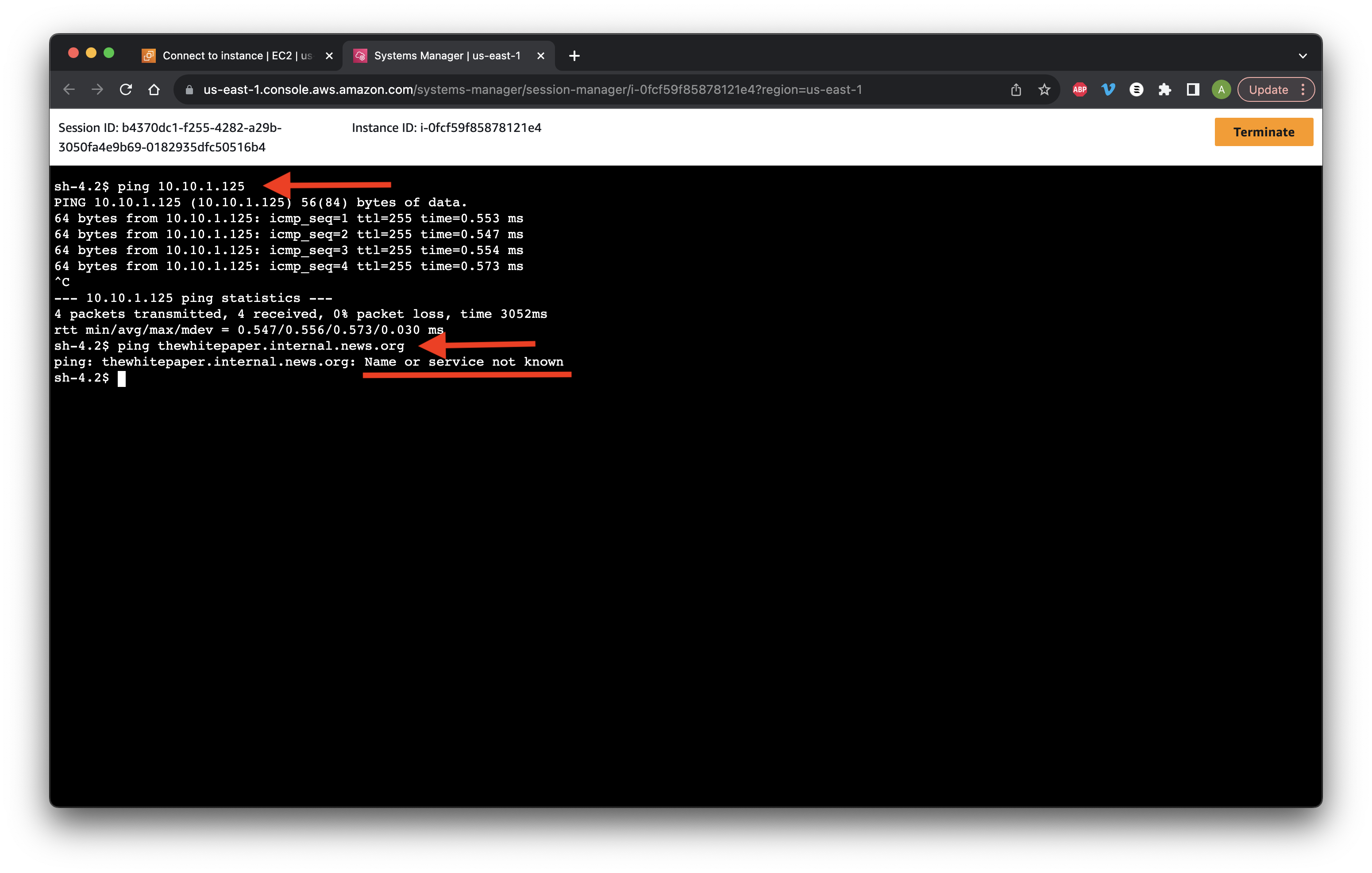Open the white round extension icon
This screenshot has height=873, width=1372.
click(x=1136, y=89)
